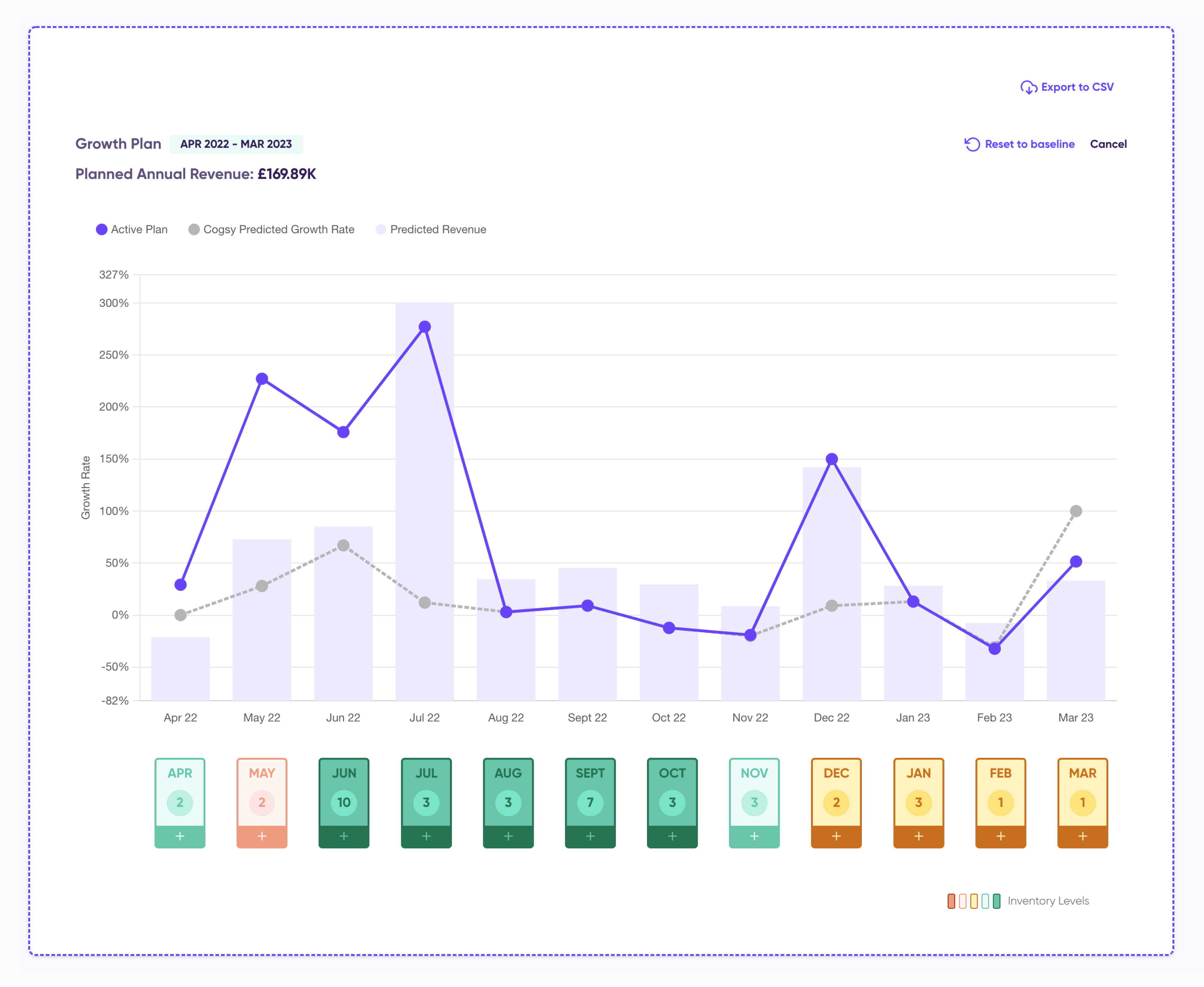Toggle Predicted Revenue legend item
Screen dimensions: 1204x987
(431, 230)
